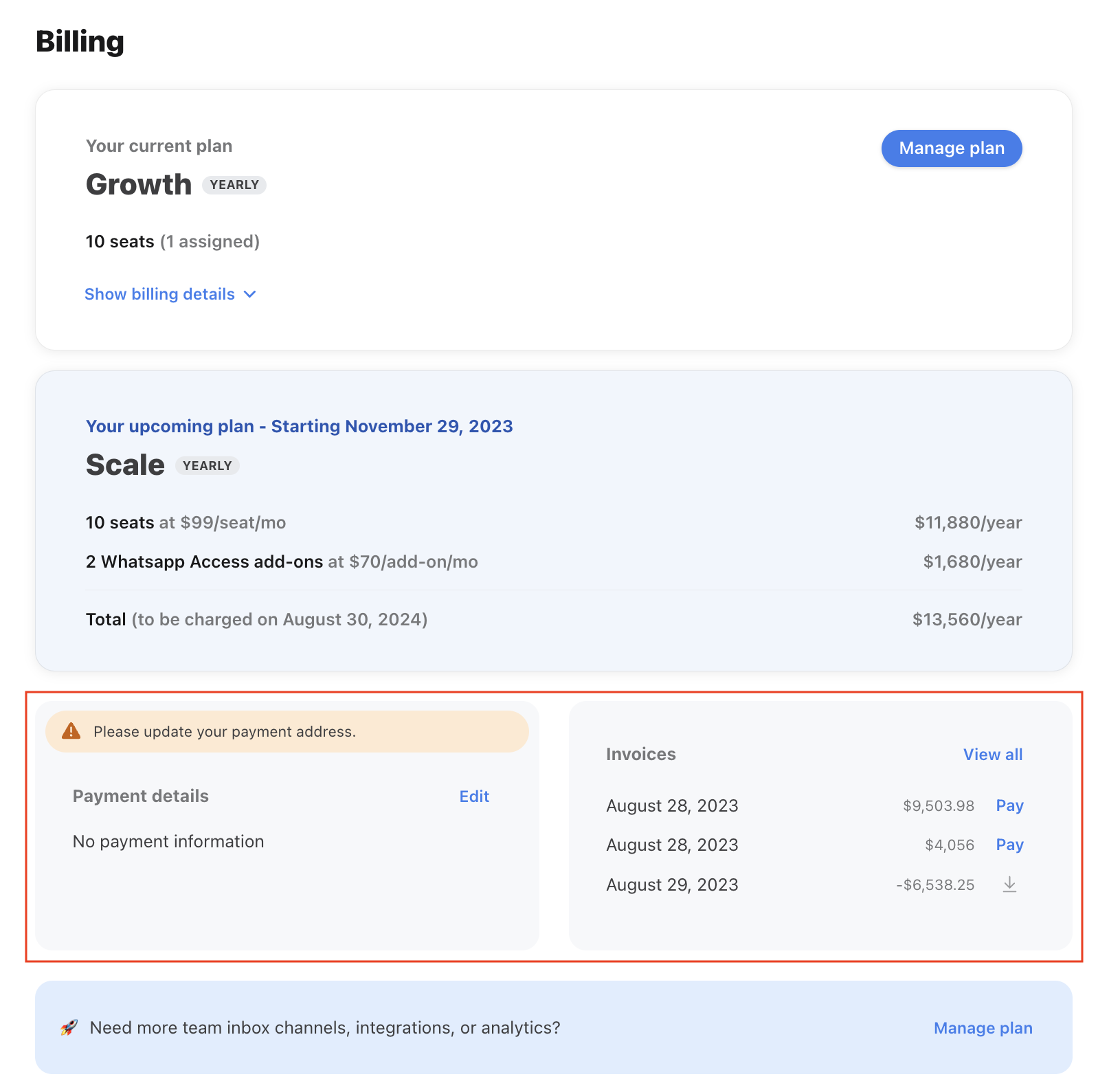This screenshot has width=1109, height=1092.
Task: Select the August 28, 2023 invoice row
Action: 671,805
